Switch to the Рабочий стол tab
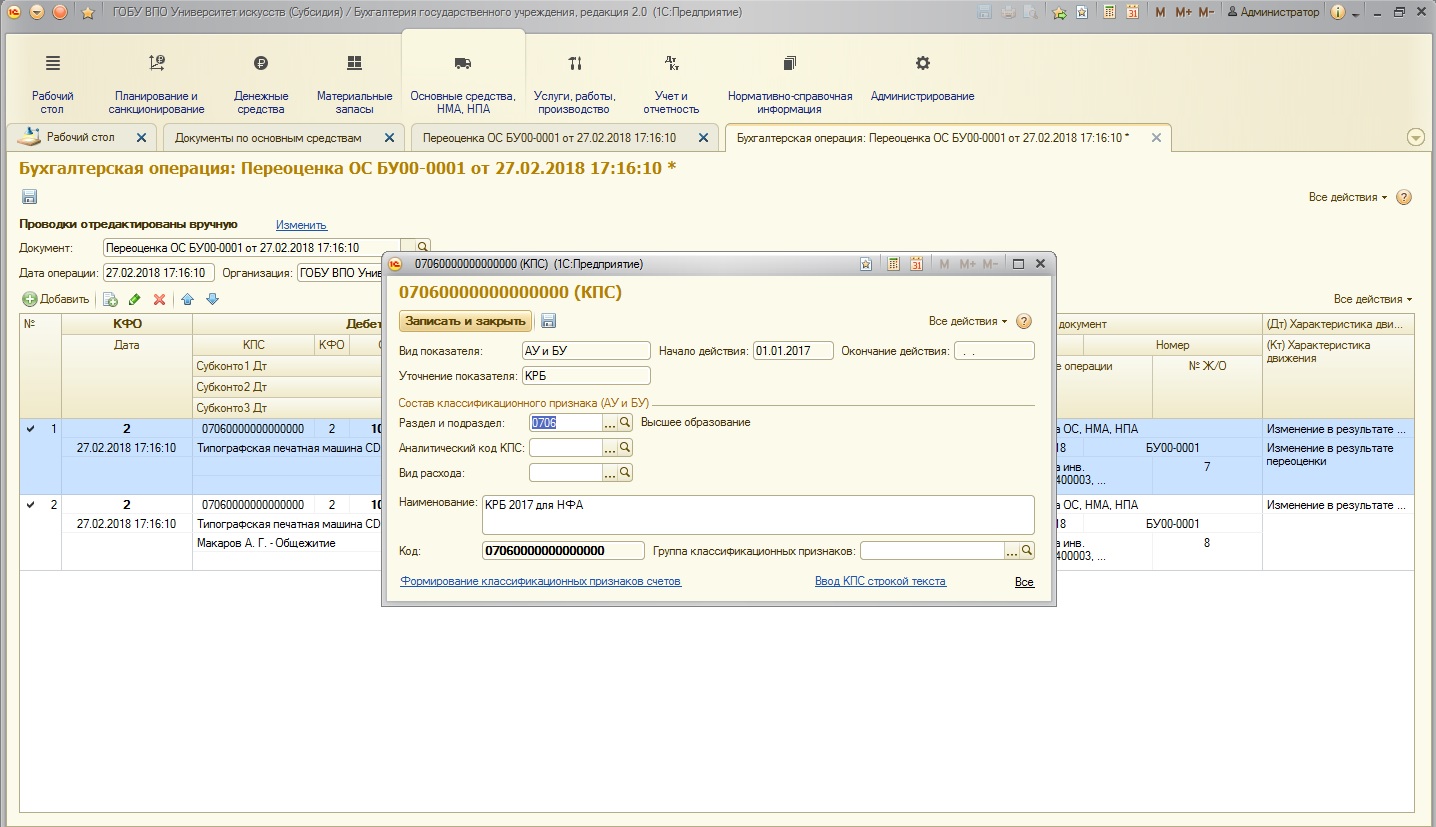The height and width of the screenshot is (827, 1436). click(x=81, y=137)
